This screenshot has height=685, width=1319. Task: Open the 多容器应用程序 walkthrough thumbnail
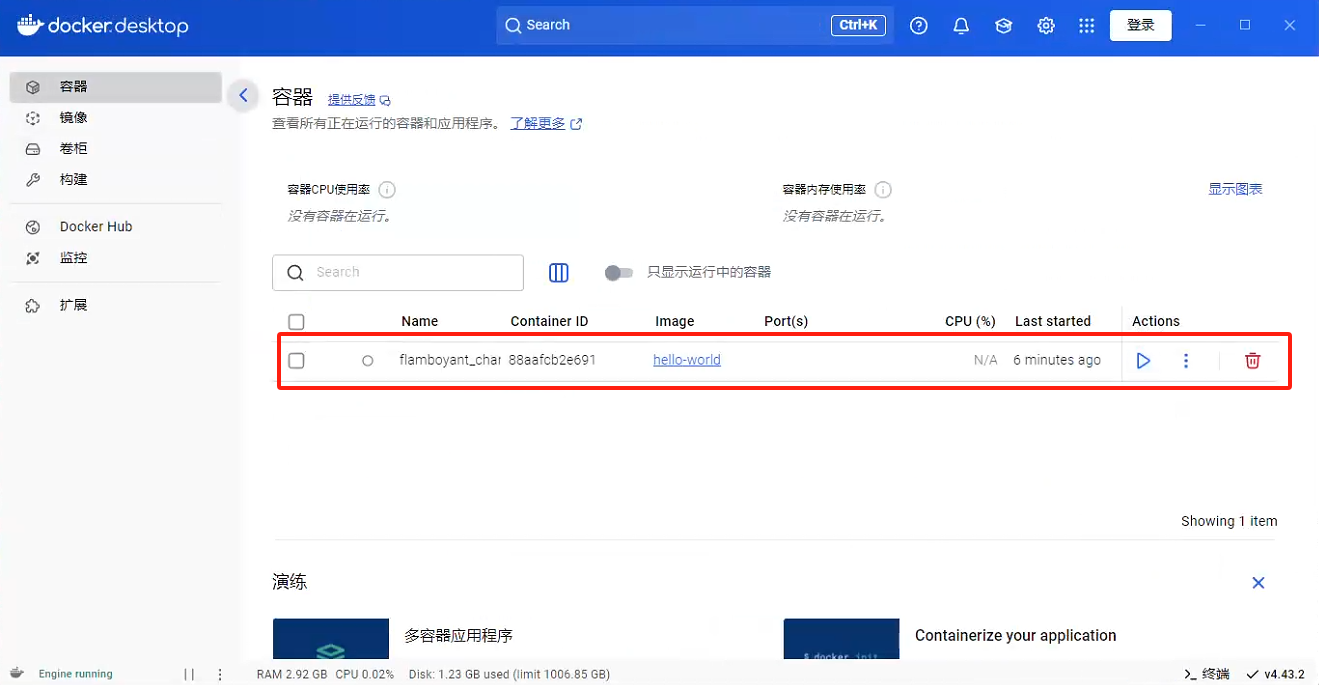point(331,638)
